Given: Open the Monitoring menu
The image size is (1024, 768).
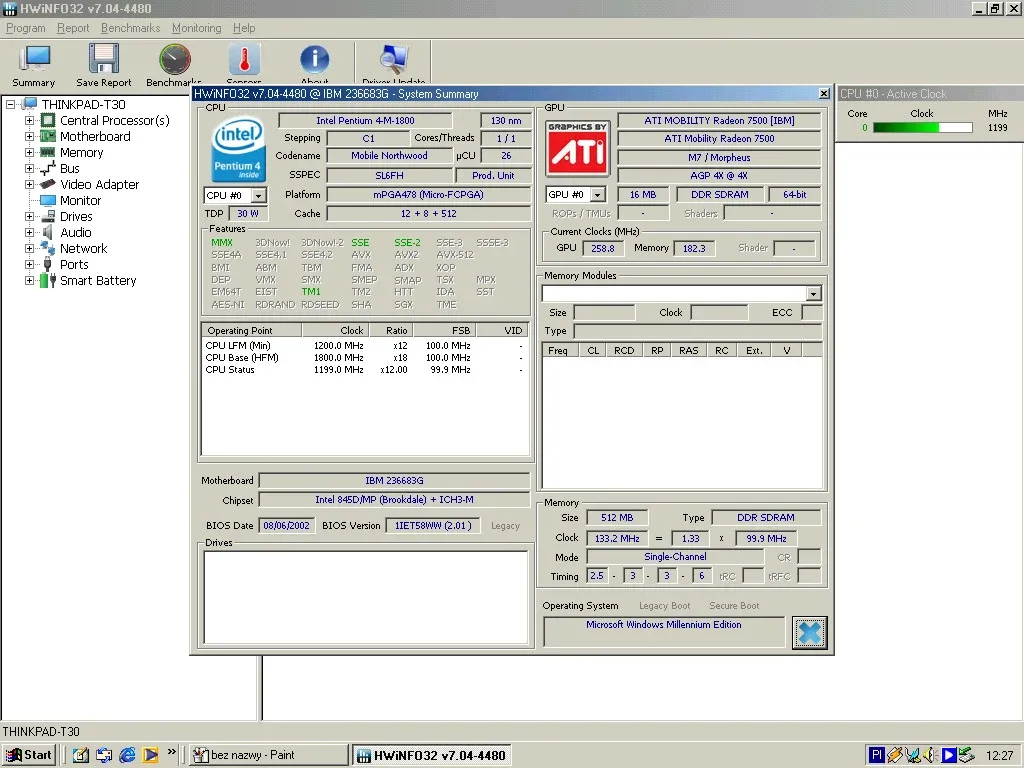Looking at the screenshot, I should tap(197, 28).
